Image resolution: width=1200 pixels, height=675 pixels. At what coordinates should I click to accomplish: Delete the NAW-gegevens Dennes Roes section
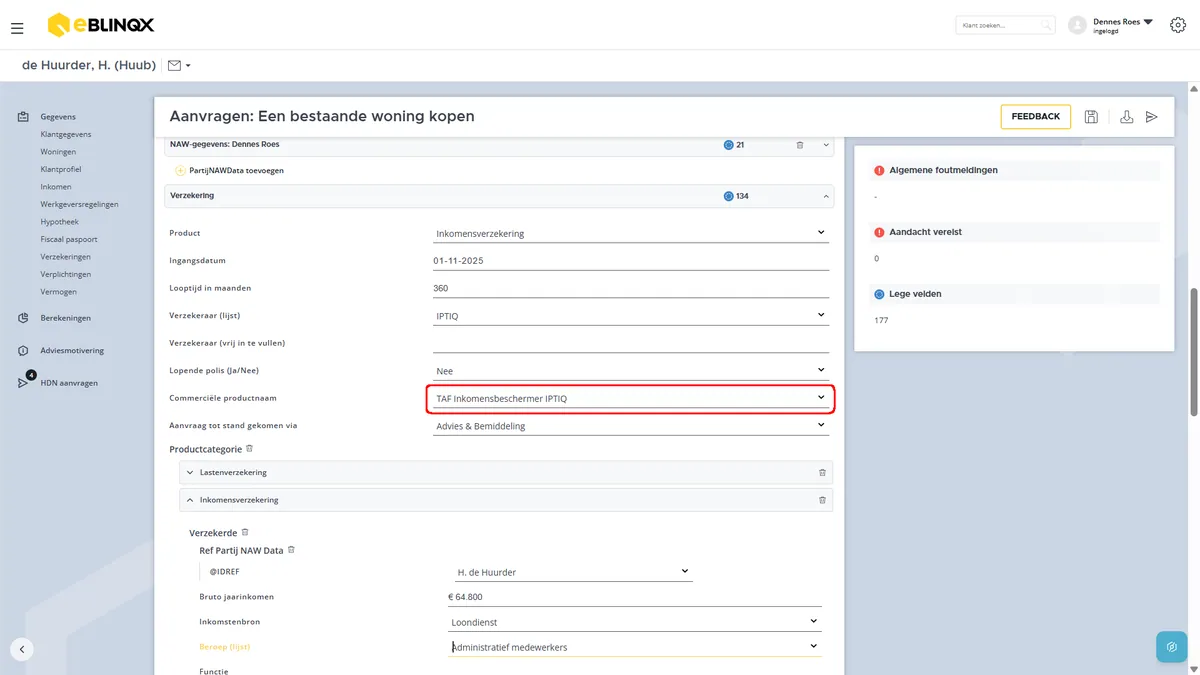800,145
